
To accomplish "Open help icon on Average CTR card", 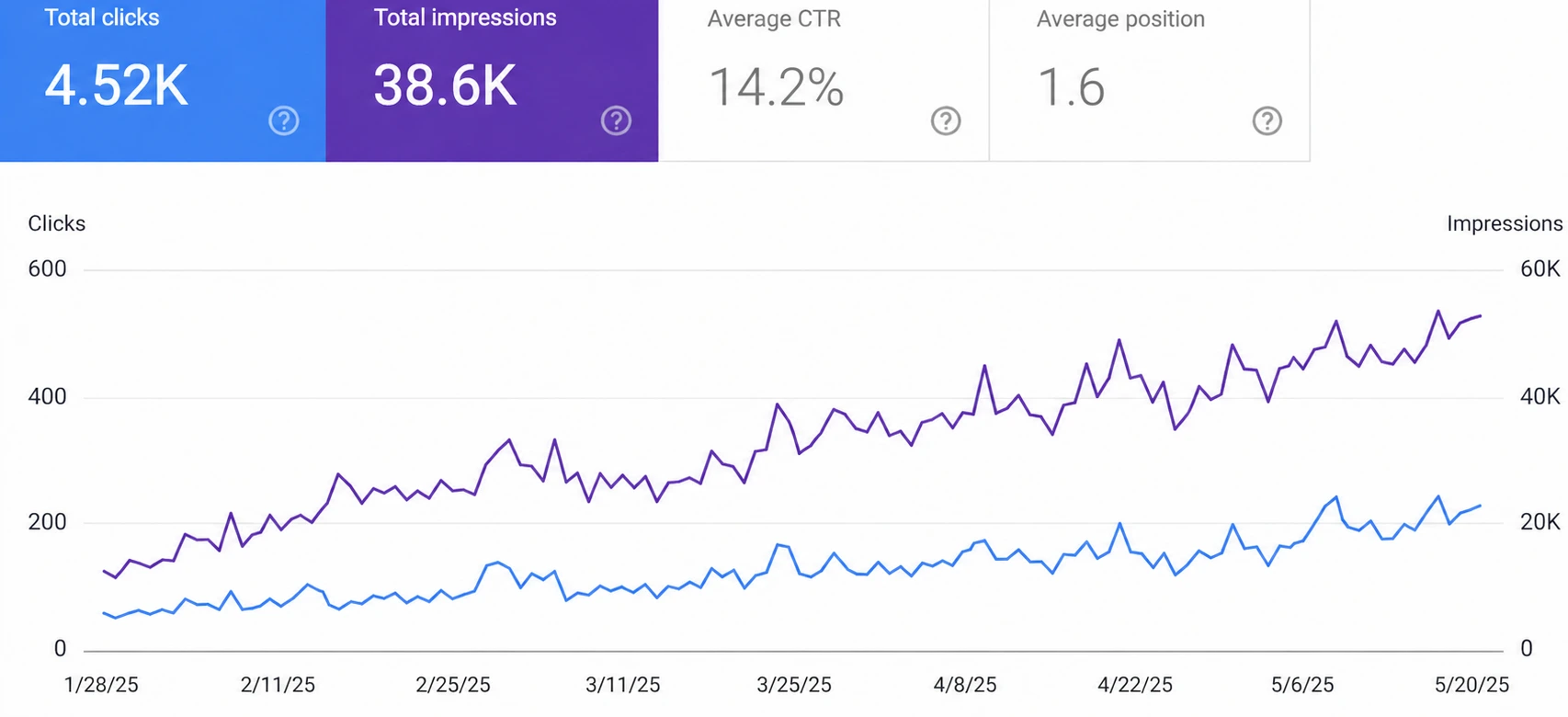I will point(946,120).
